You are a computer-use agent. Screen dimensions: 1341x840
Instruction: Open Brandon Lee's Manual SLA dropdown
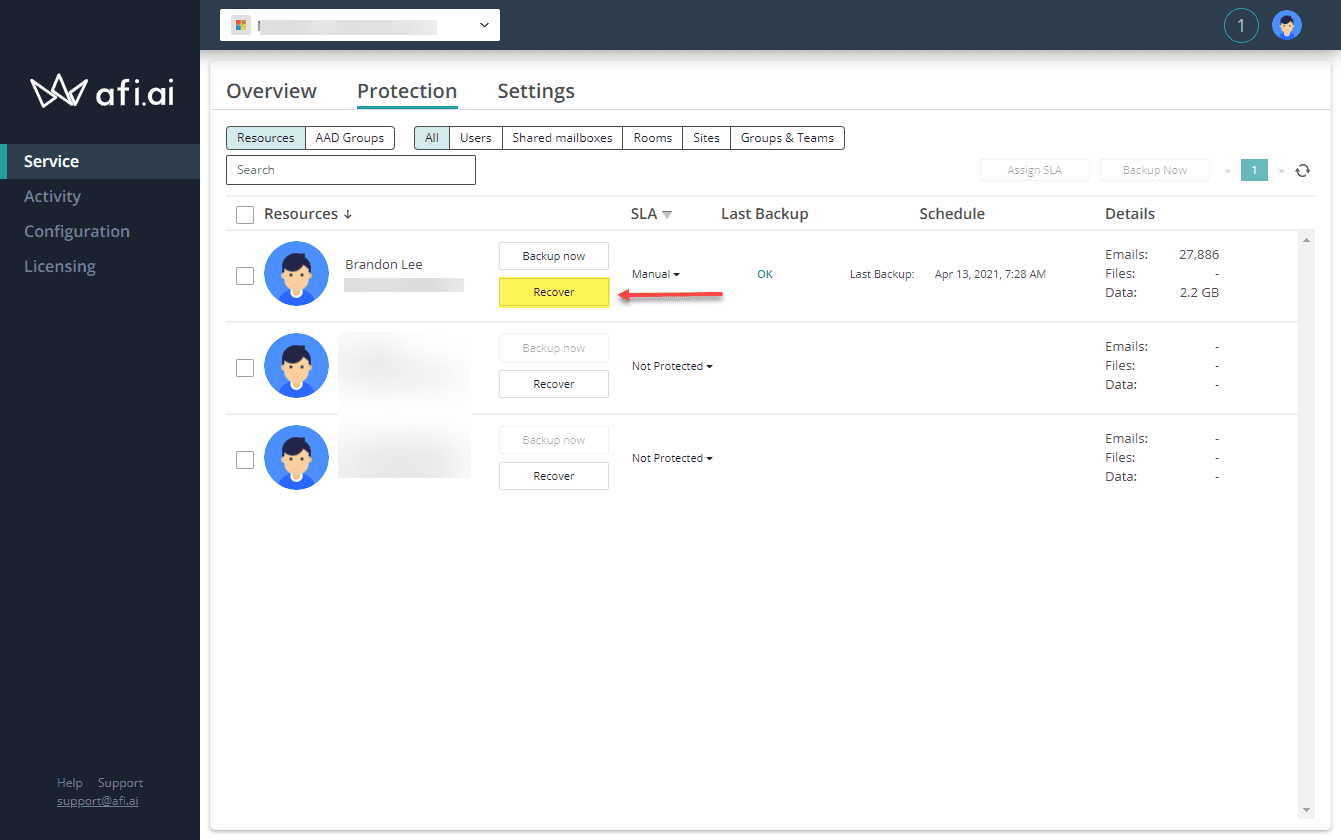pos(655,273)
